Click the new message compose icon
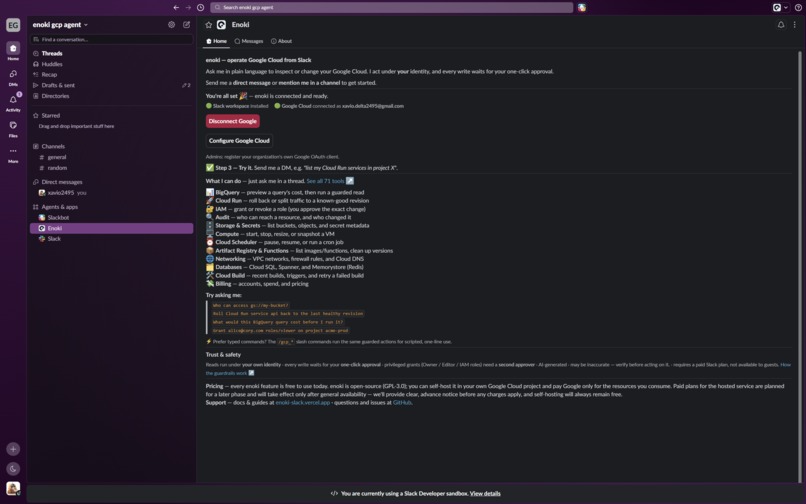 (x=186, y=25)
